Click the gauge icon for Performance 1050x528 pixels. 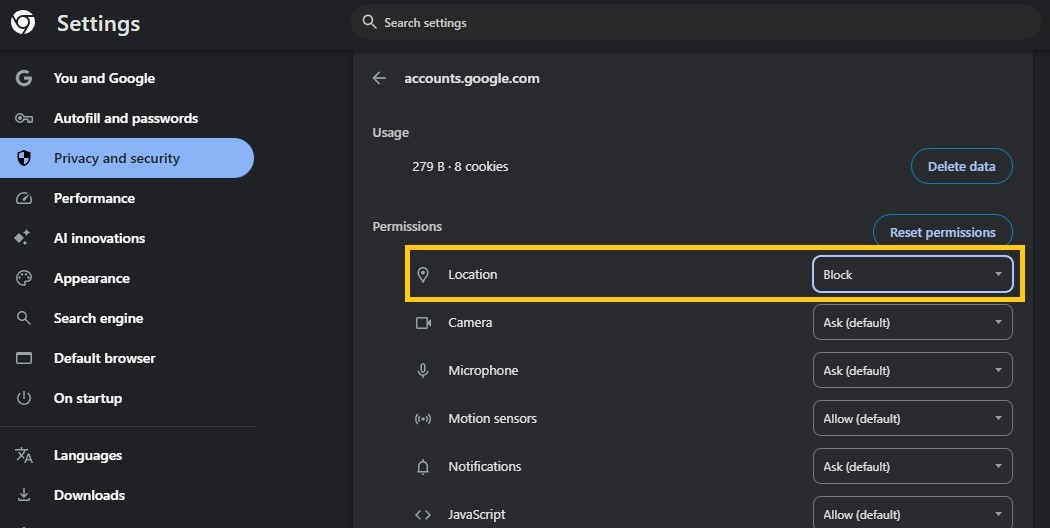[x=24, y=198]
